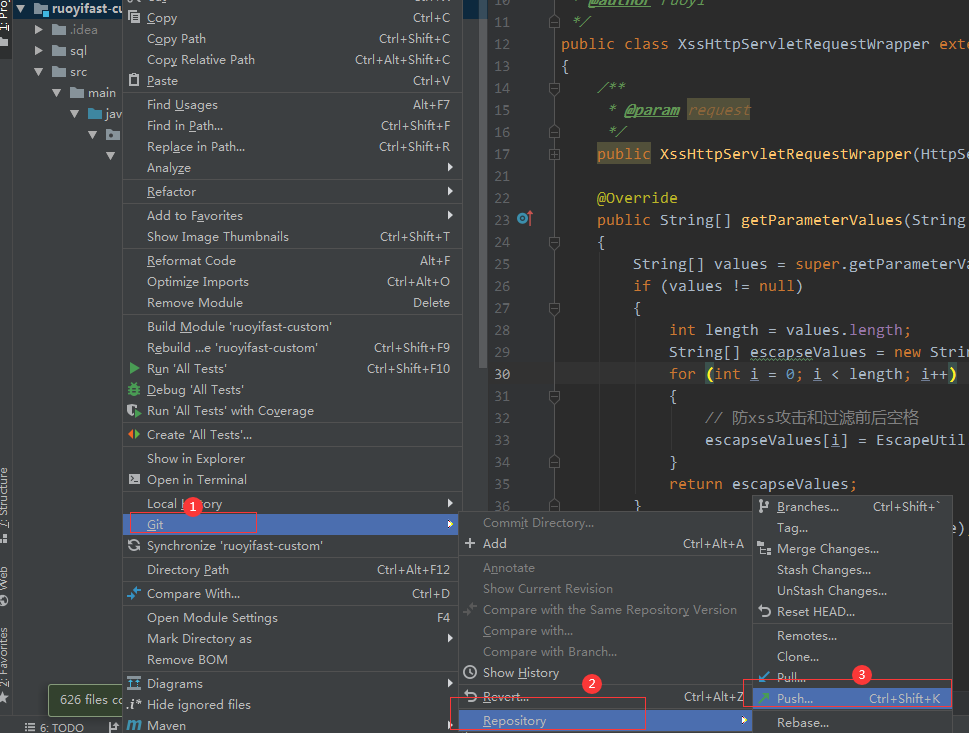The height and width of the screenshot is (733, 969).
Task: Select Optimize Imports
Action: pos(292,282)
